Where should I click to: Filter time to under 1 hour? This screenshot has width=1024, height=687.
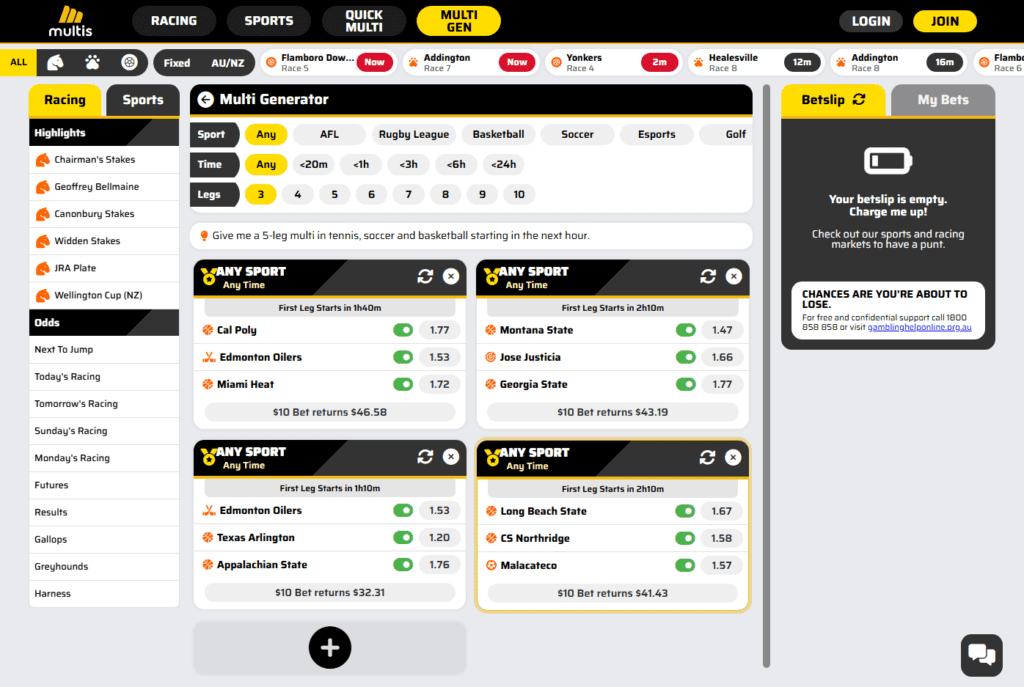coord(361,165)
